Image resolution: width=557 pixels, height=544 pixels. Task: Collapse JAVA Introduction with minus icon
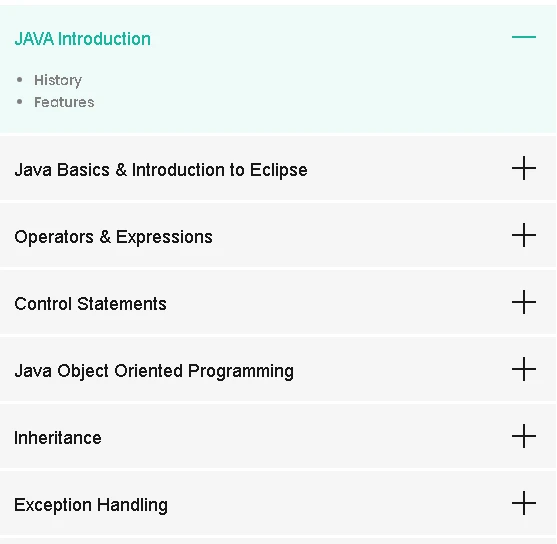(524, 37)
